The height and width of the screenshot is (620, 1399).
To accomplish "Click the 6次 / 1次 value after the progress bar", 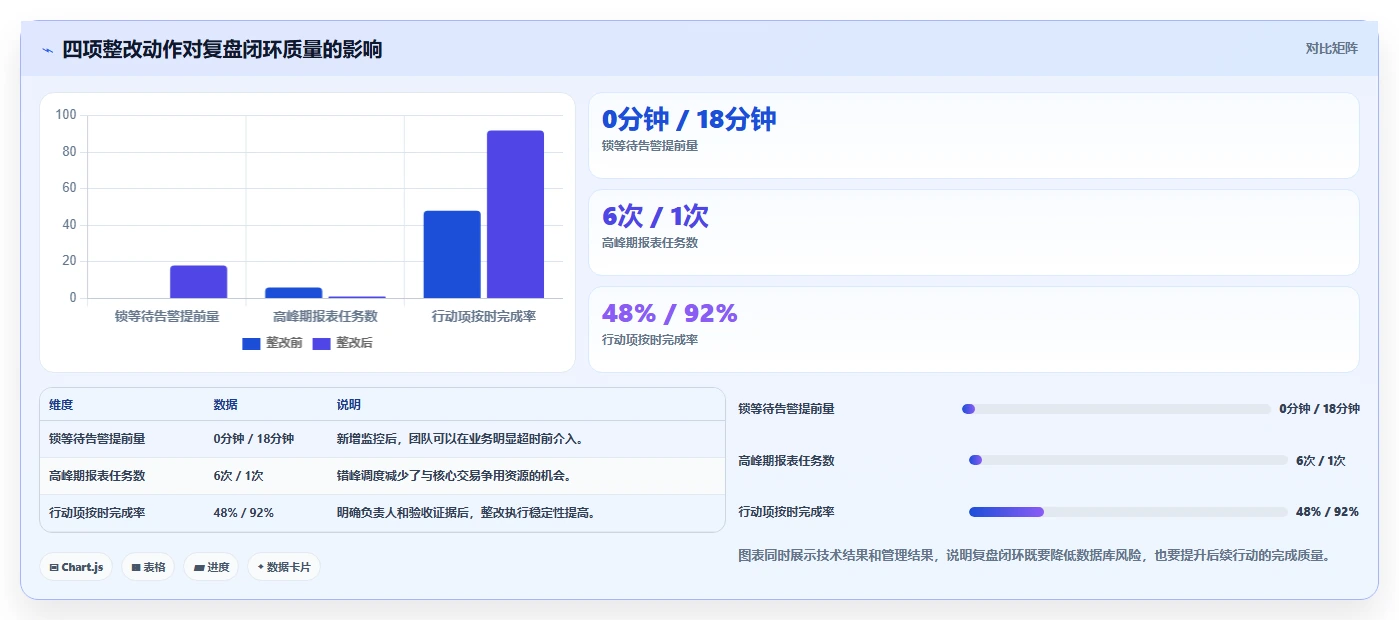I will tap(1321, 461).
